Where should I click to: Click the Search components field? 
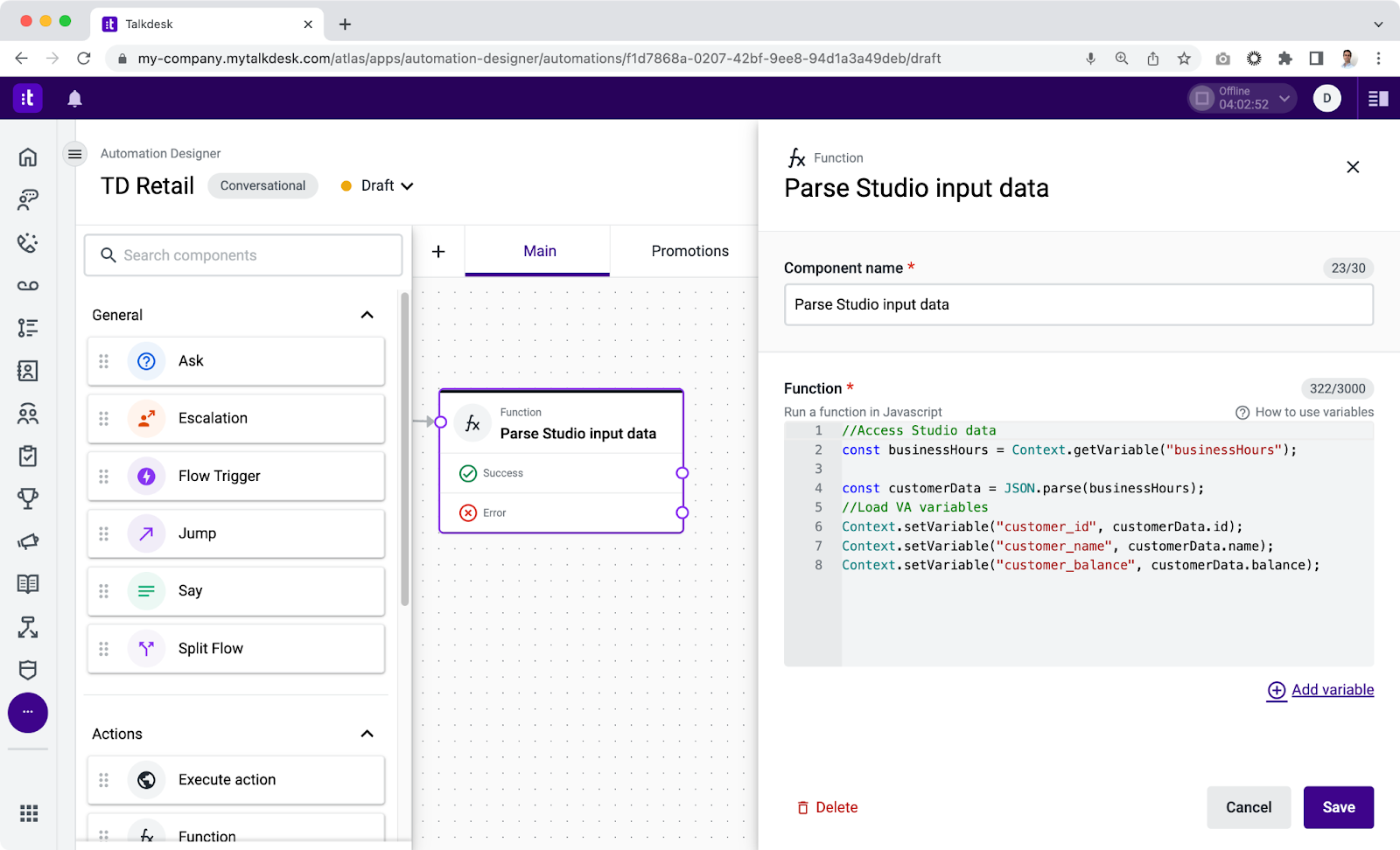click(243, 255)
